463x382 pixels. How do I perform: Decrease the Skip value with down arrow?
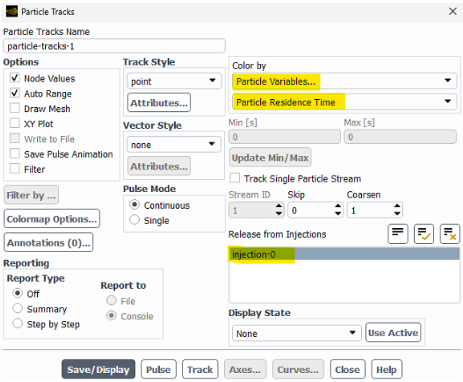pyautogui.click(x=338, y=214)
